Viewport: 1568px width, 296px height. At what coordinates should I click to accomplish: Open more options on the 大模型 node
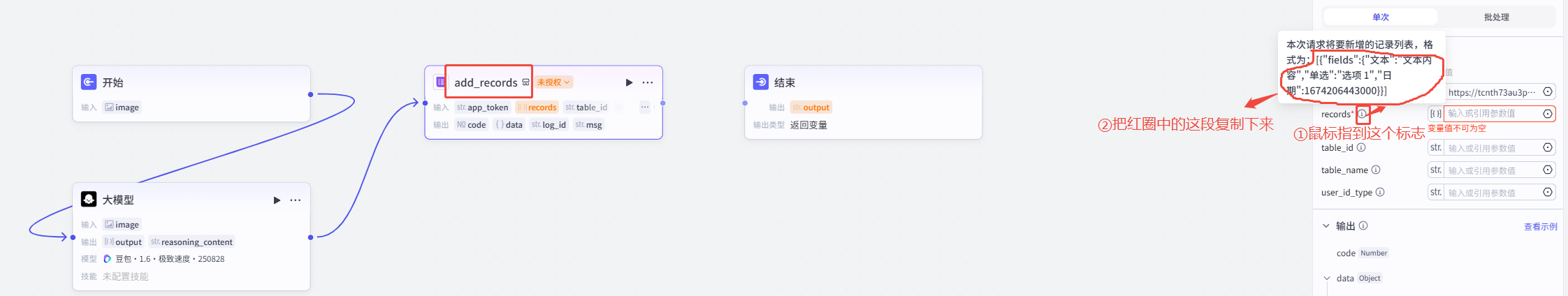296,200
